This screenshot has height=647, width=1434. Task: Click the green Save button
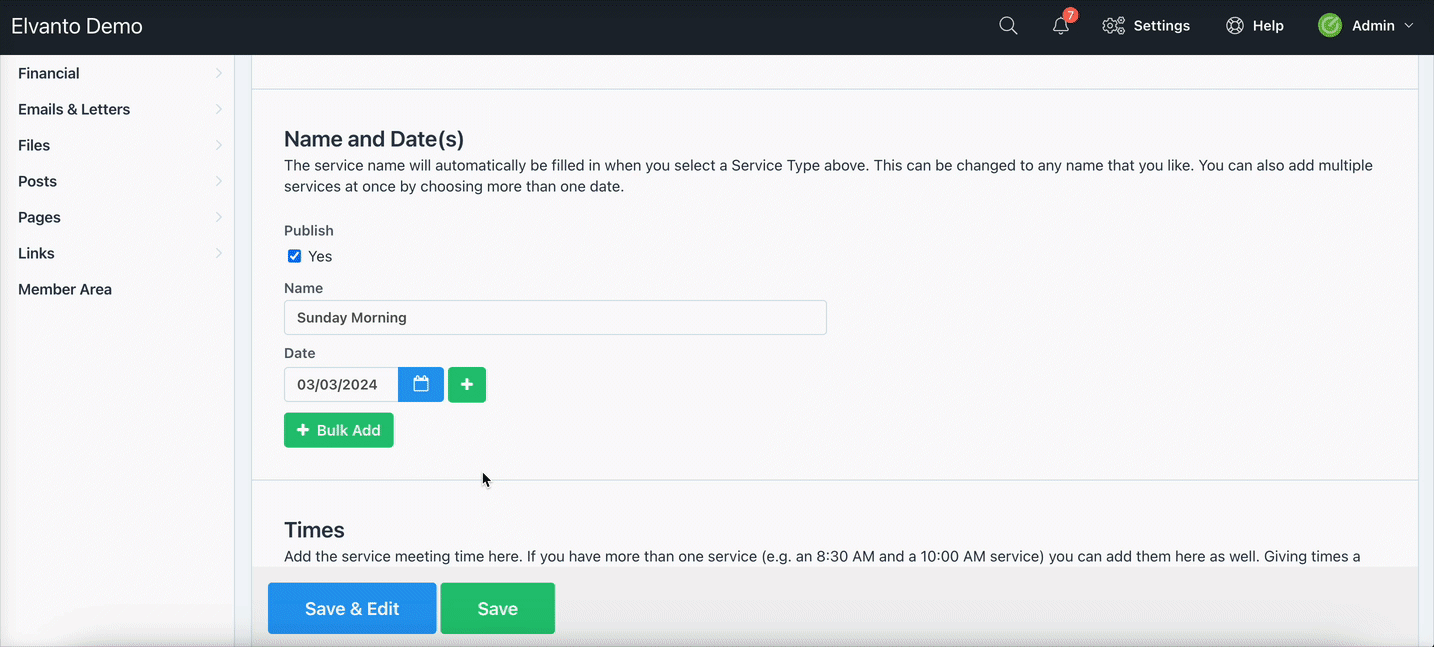coord(497,608)
